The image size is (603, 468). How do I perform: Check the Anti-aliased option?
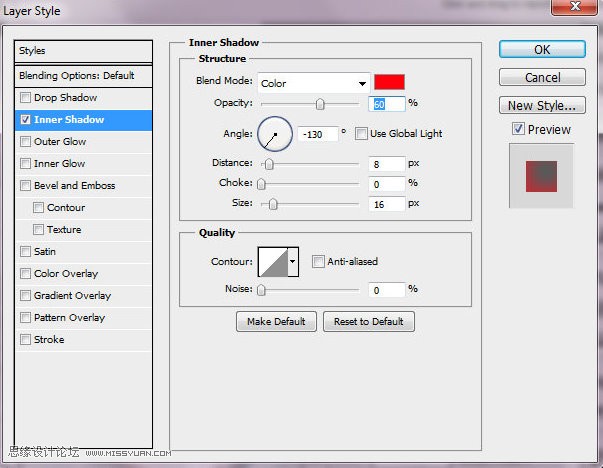point(318,261)
